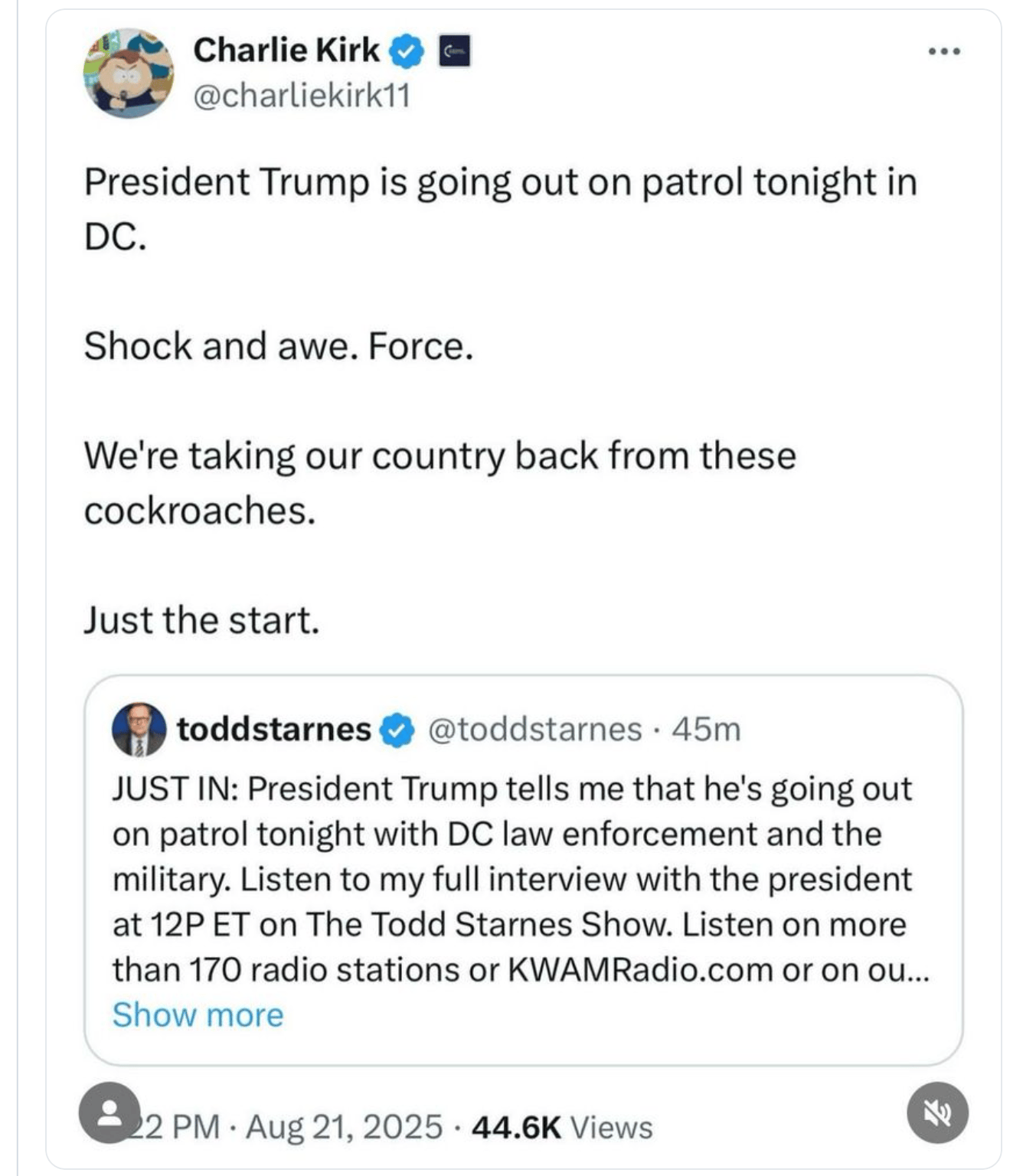View the 44.6K Views count

click(x=562, y=1127)
